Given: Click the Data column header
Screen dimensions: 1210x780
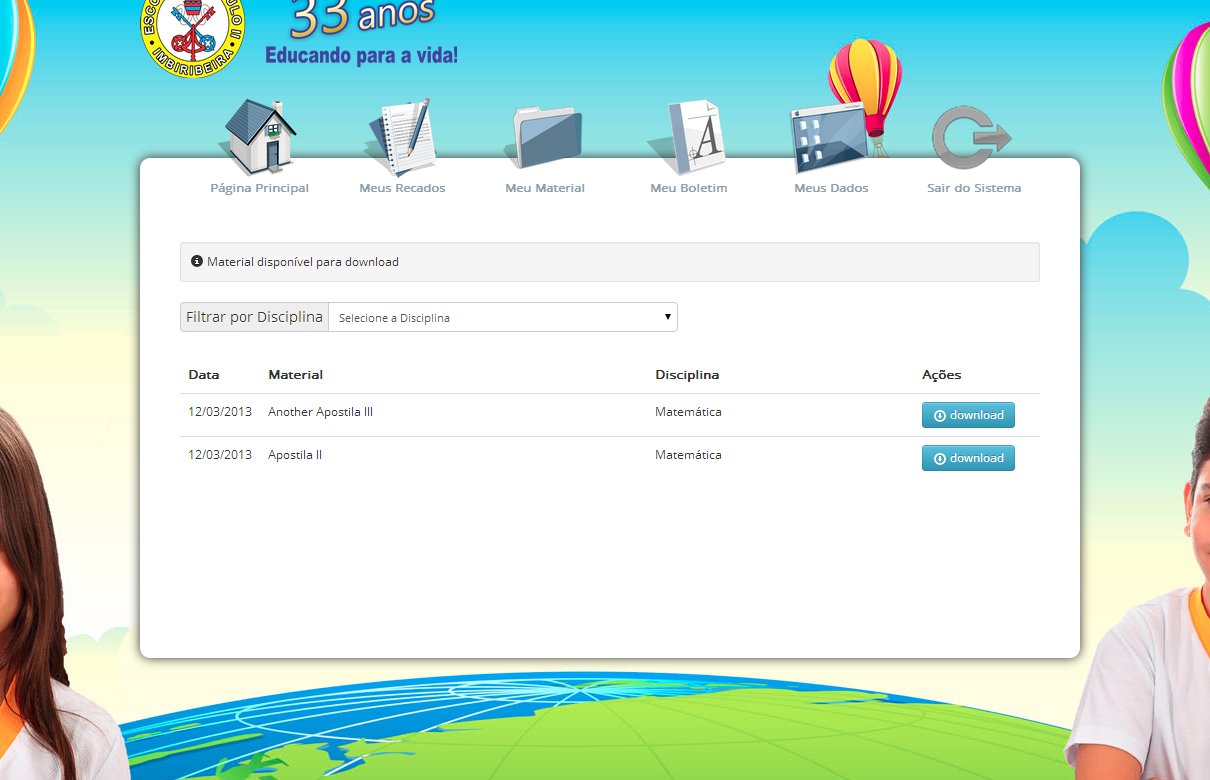Looking at the screenshot, I should (x=204, y=375).
